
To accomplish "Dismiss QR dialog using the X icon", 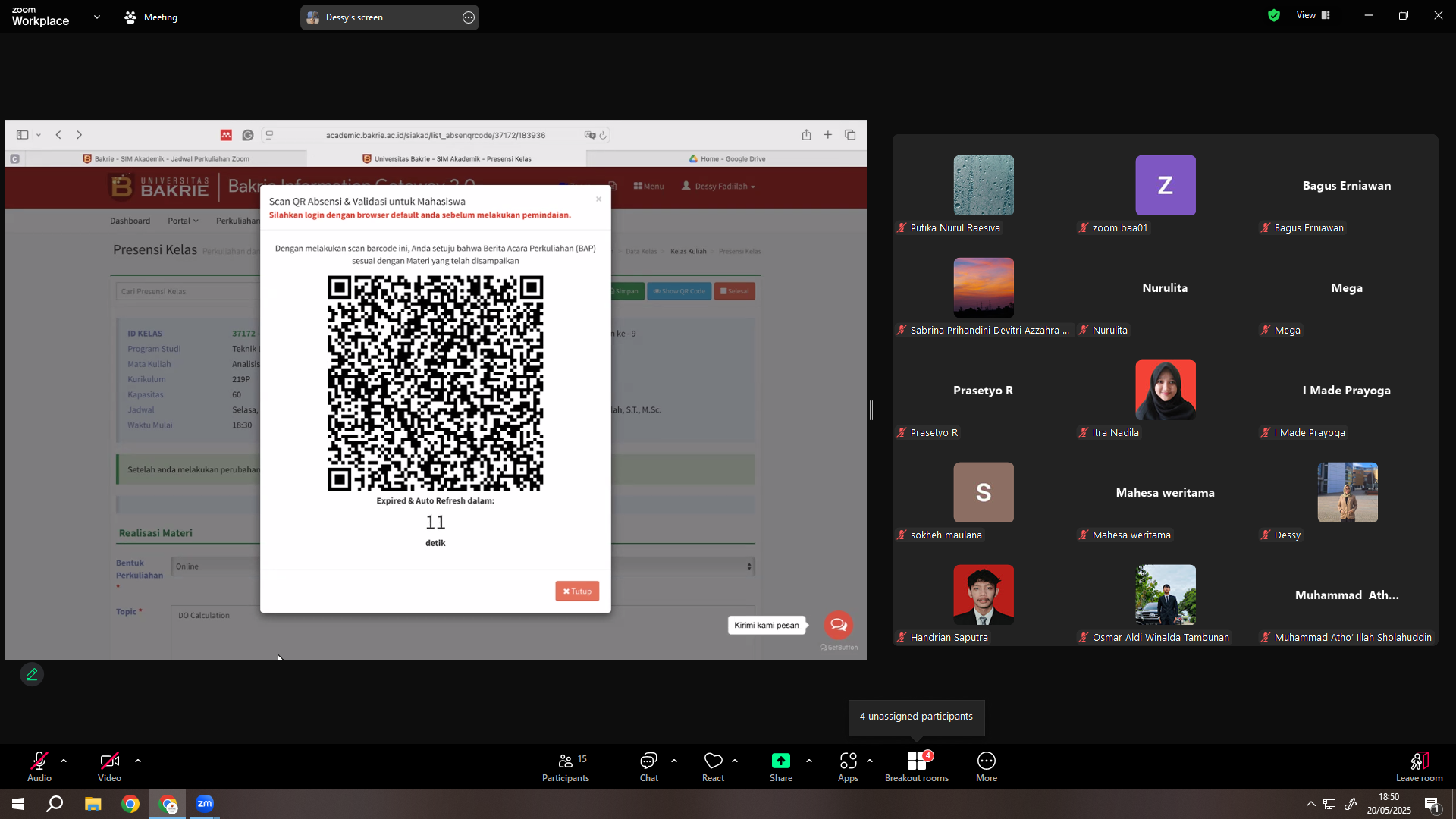I will 598,199.
